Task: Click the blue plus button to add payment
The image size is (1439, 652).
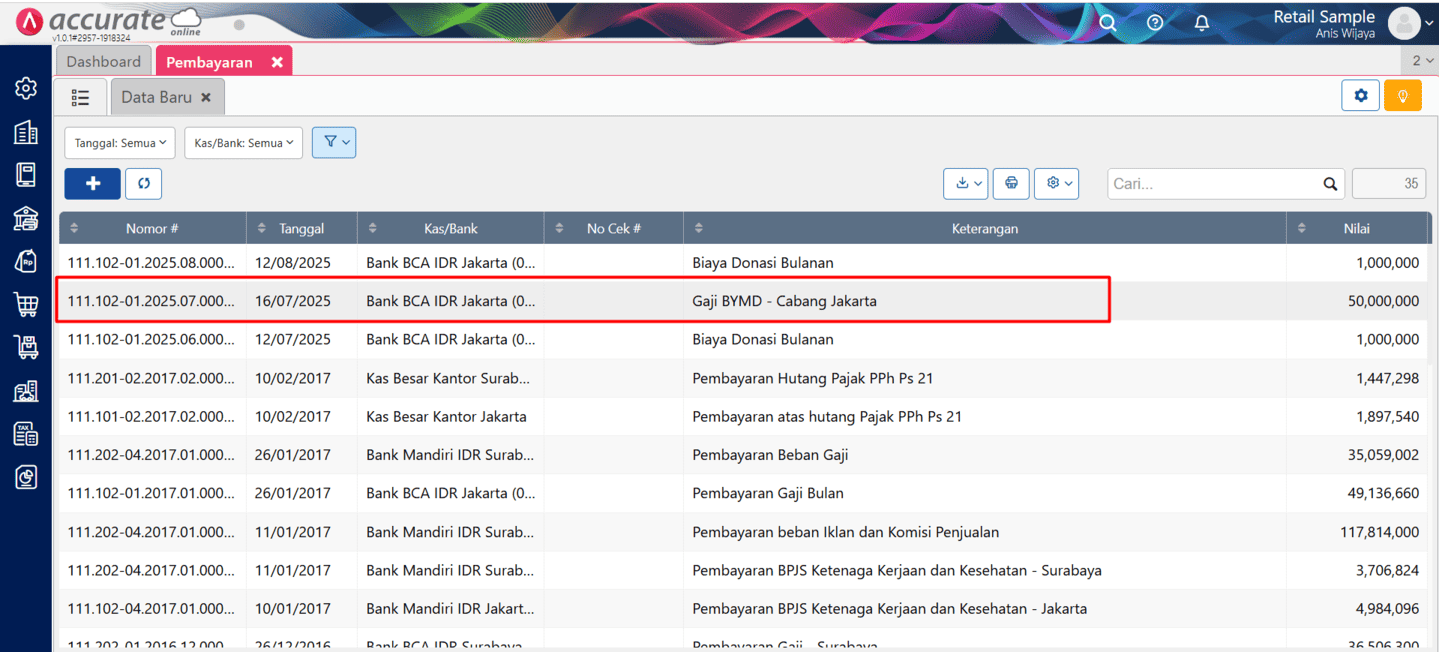Action: click(92, 183)
